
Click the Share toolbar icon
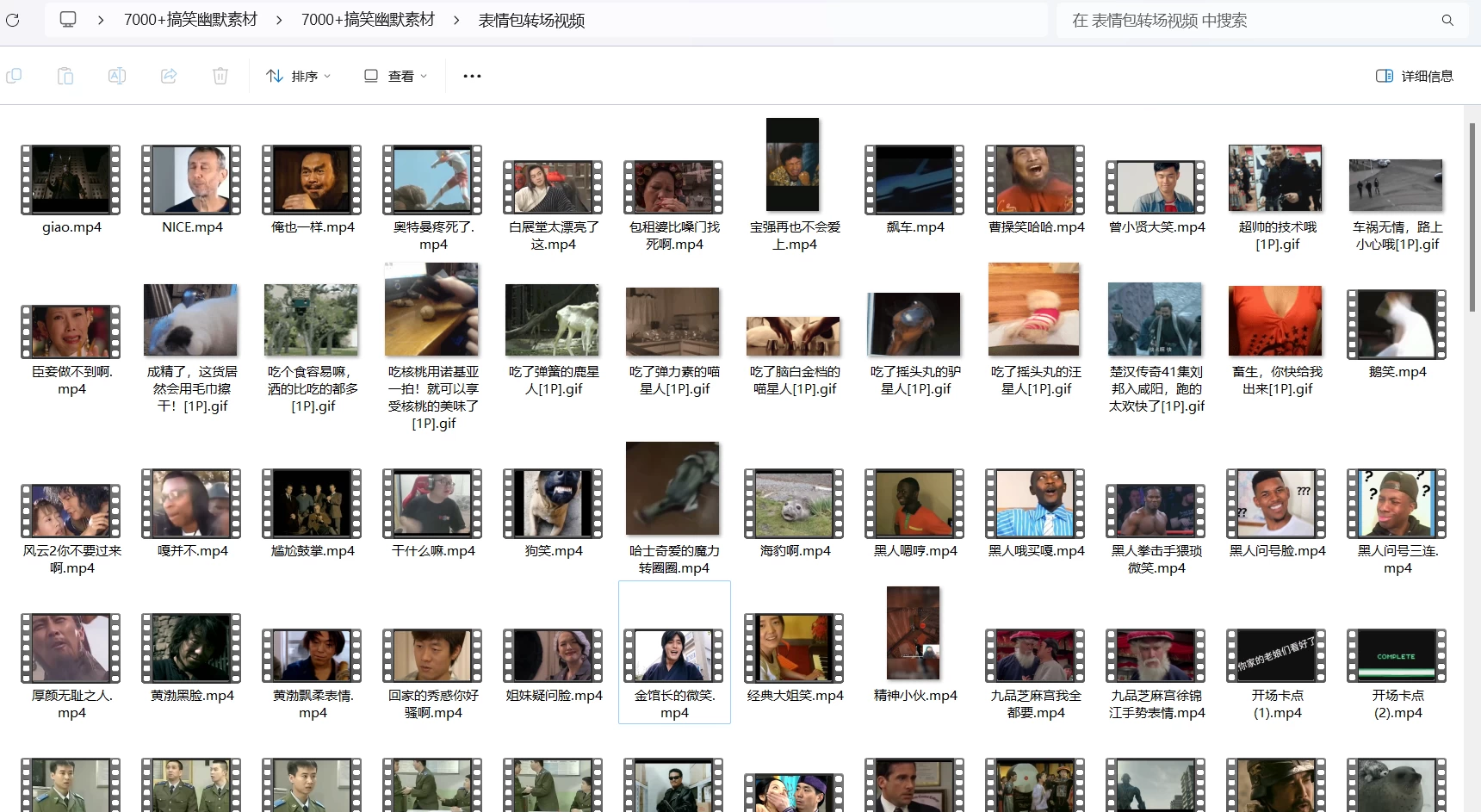(x=169, y=76)
